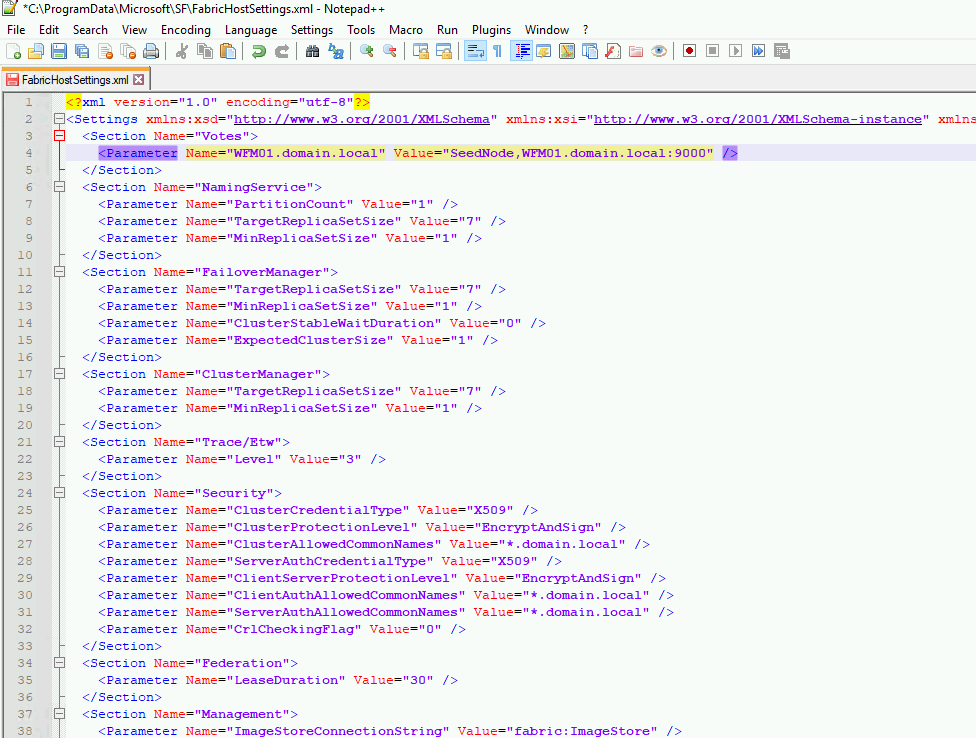The height and width of the screenshot is (738, 976).
Task: Open the Window menu
Action: click(547, 30)
